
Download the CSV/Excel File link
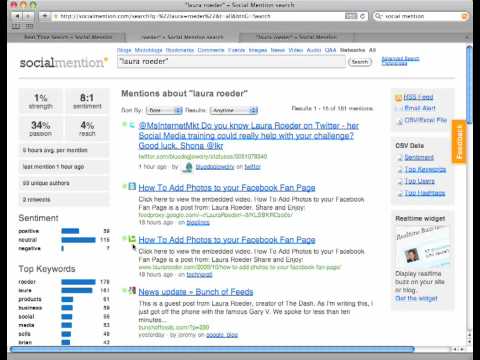point(425,120)
